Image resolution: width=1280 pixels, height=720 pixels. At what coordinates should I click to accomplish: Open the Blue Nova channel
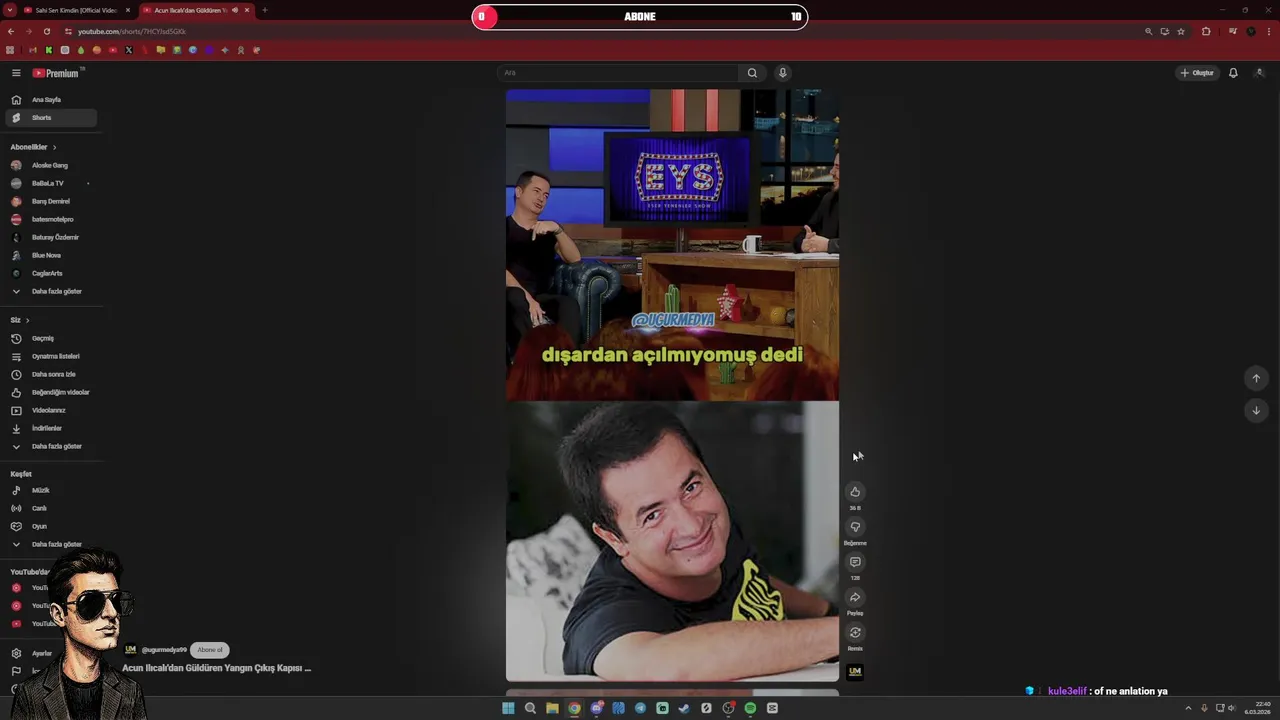[50, 255]
